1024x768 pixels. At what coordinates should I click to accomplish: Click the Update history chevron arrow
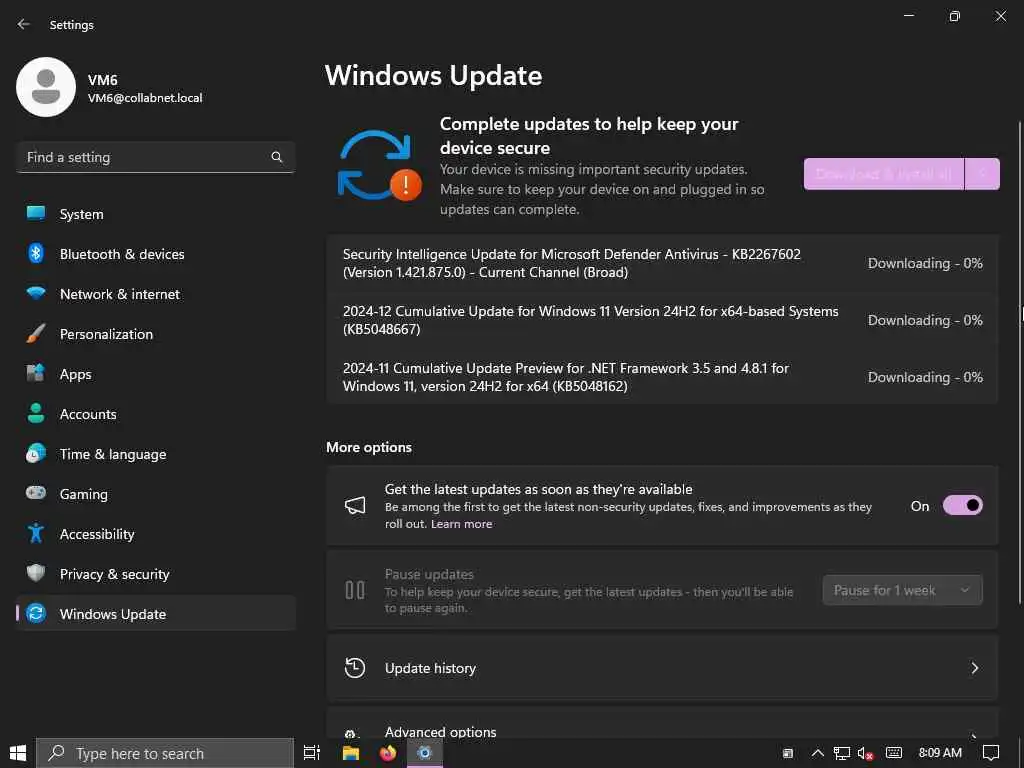coord(974,667)
